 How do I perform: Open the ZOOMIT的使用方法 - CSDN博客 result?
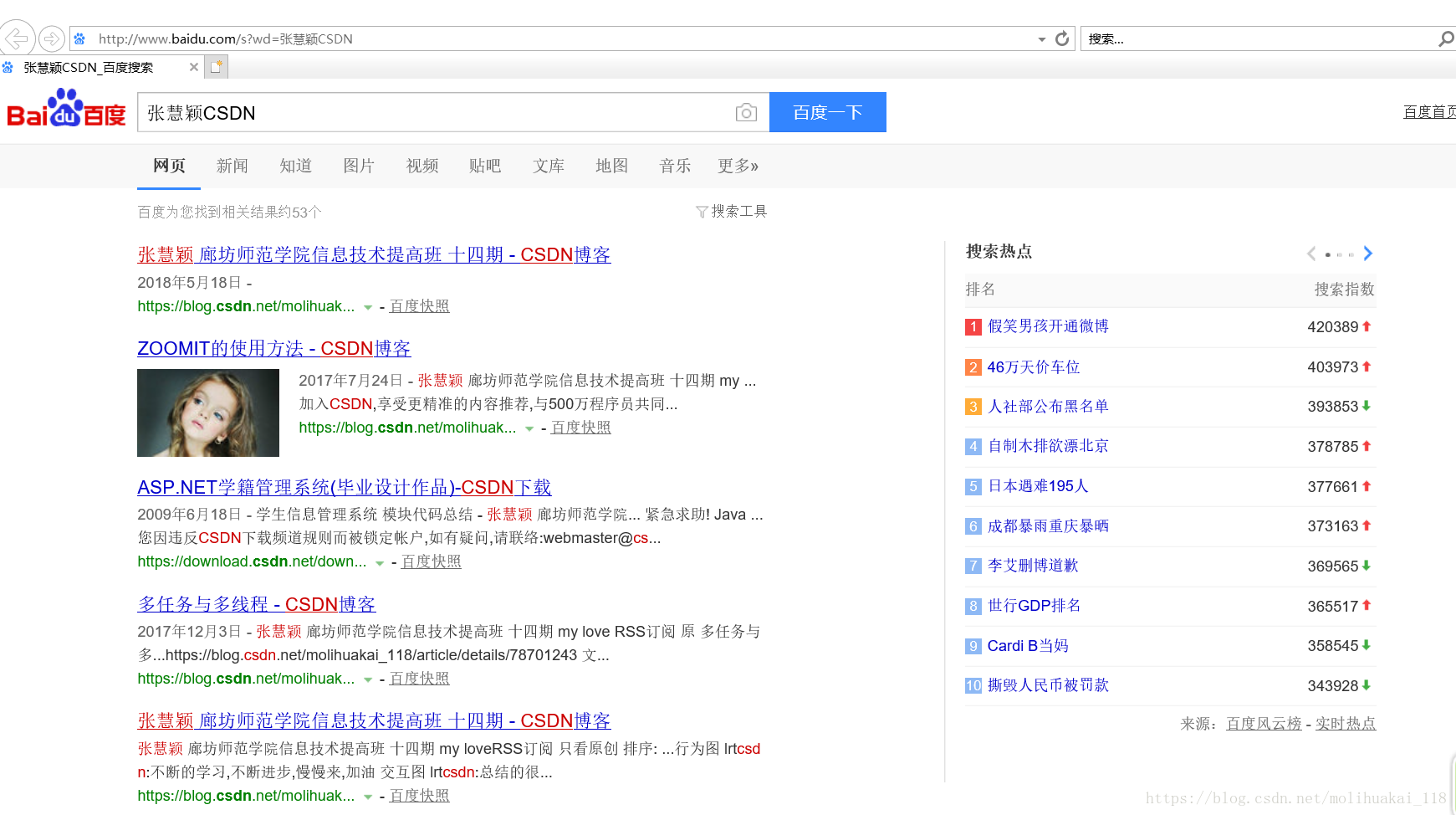[x=274, y=348]
